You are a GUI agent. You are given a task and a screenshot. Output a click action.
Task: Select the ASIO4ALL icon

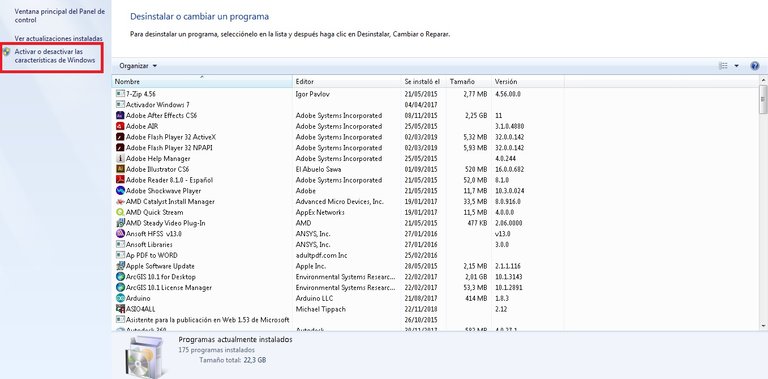click(x=120, y=309)
